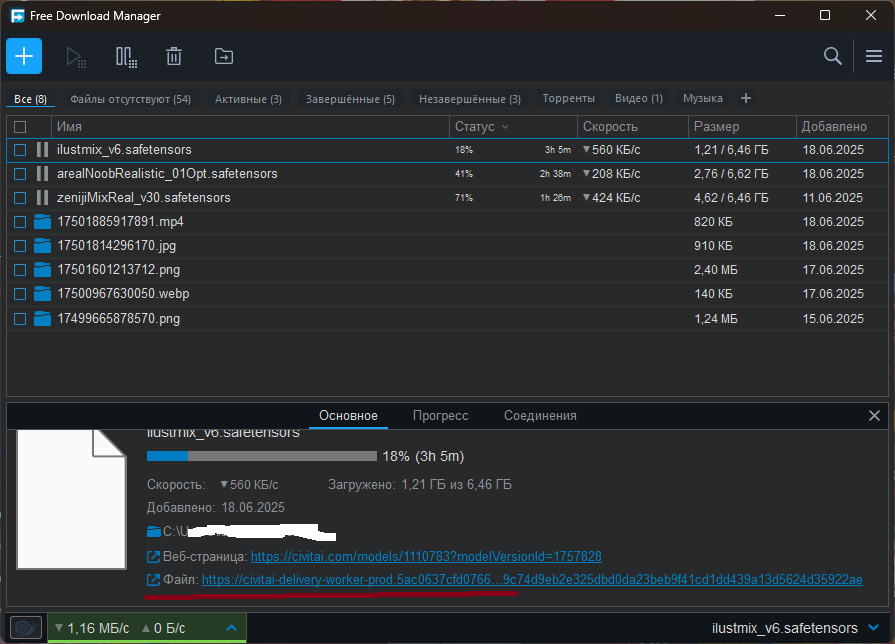Switch to the Основное details tab
This screenshot has height=644, width=895.
click(x=348, y=416)
